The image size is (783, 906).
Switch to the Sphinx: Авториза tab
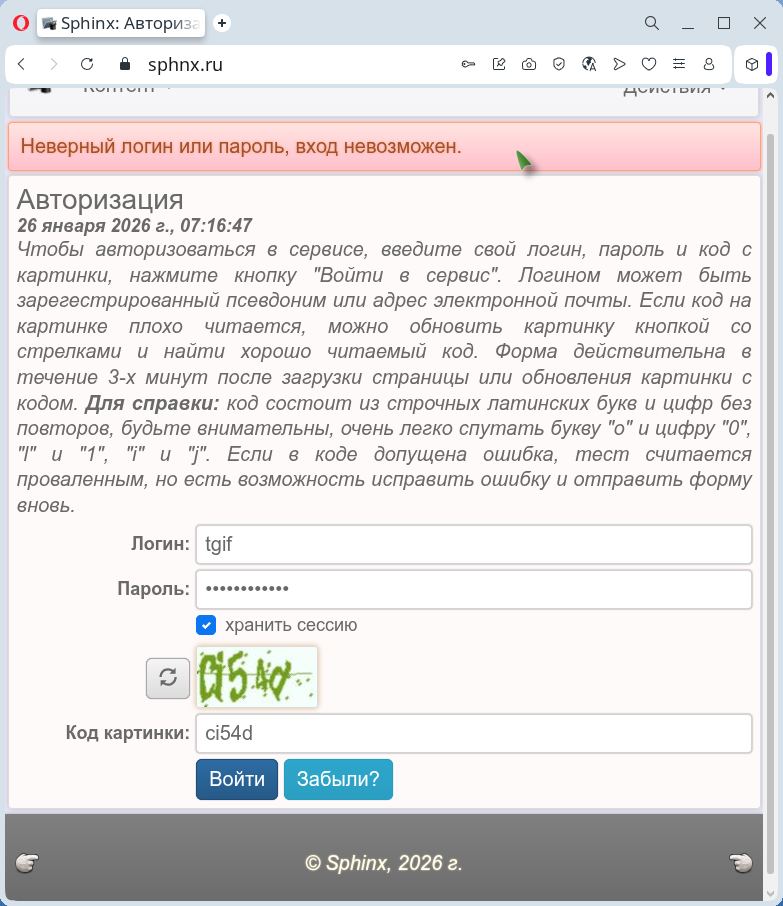(x=121, y=23)
